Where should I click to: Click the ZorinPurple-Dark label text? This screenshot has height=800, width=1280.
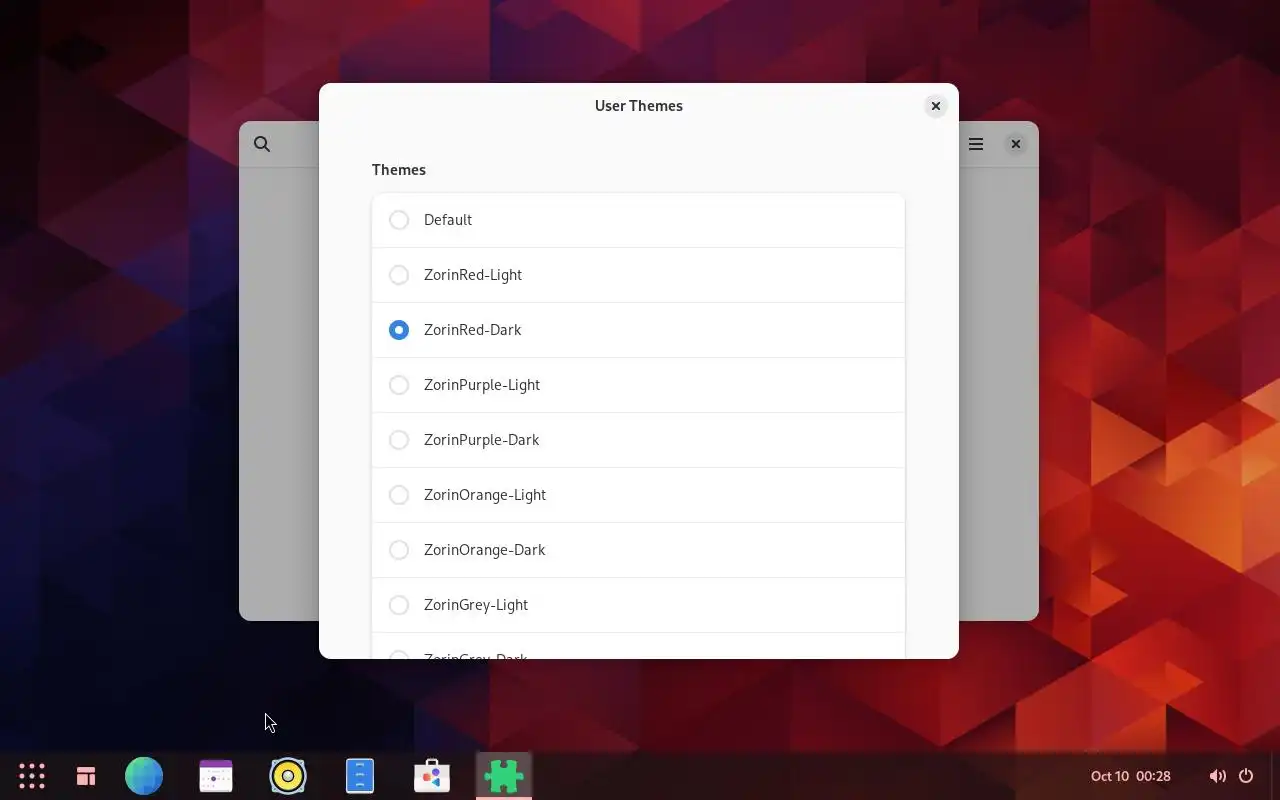coord(481,440)
